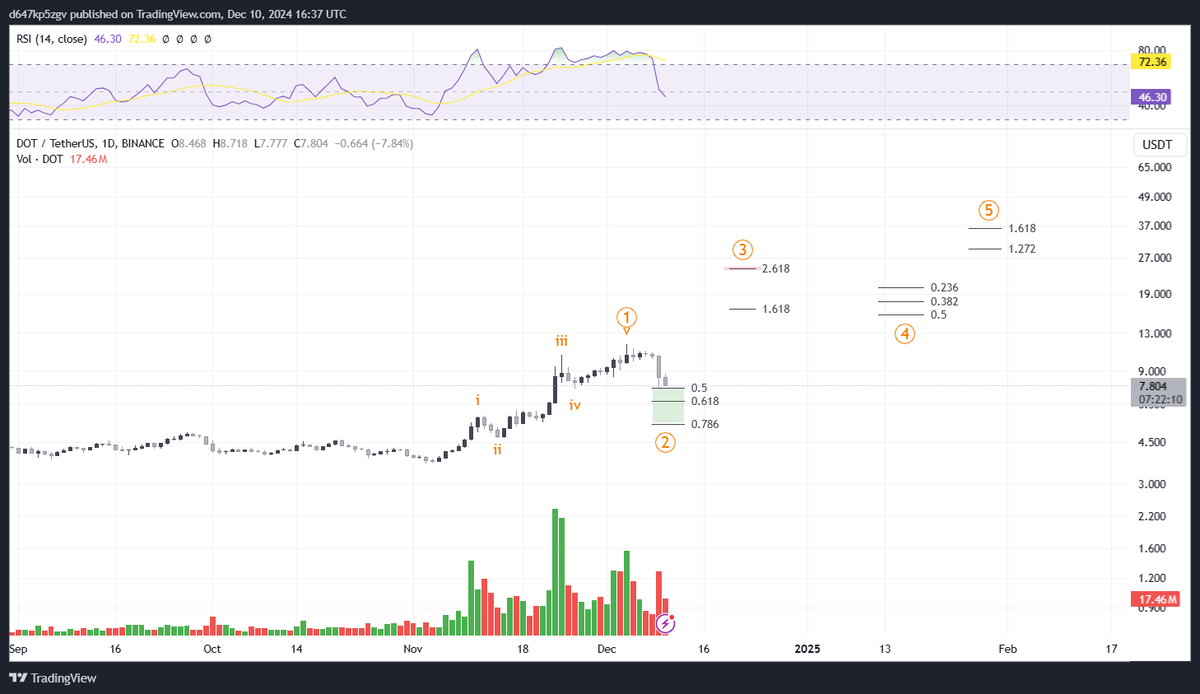Click the 80.00 RSI axis label
The height and width of the screenshot is (694, 1200).
click(1152, 49)
